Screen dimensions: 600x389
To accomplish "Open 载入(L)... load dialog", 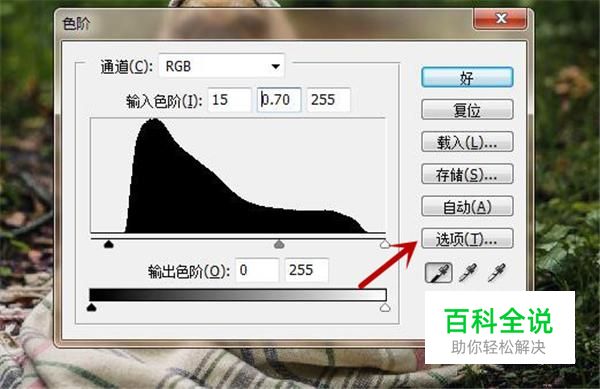I will tap(467, 142).
